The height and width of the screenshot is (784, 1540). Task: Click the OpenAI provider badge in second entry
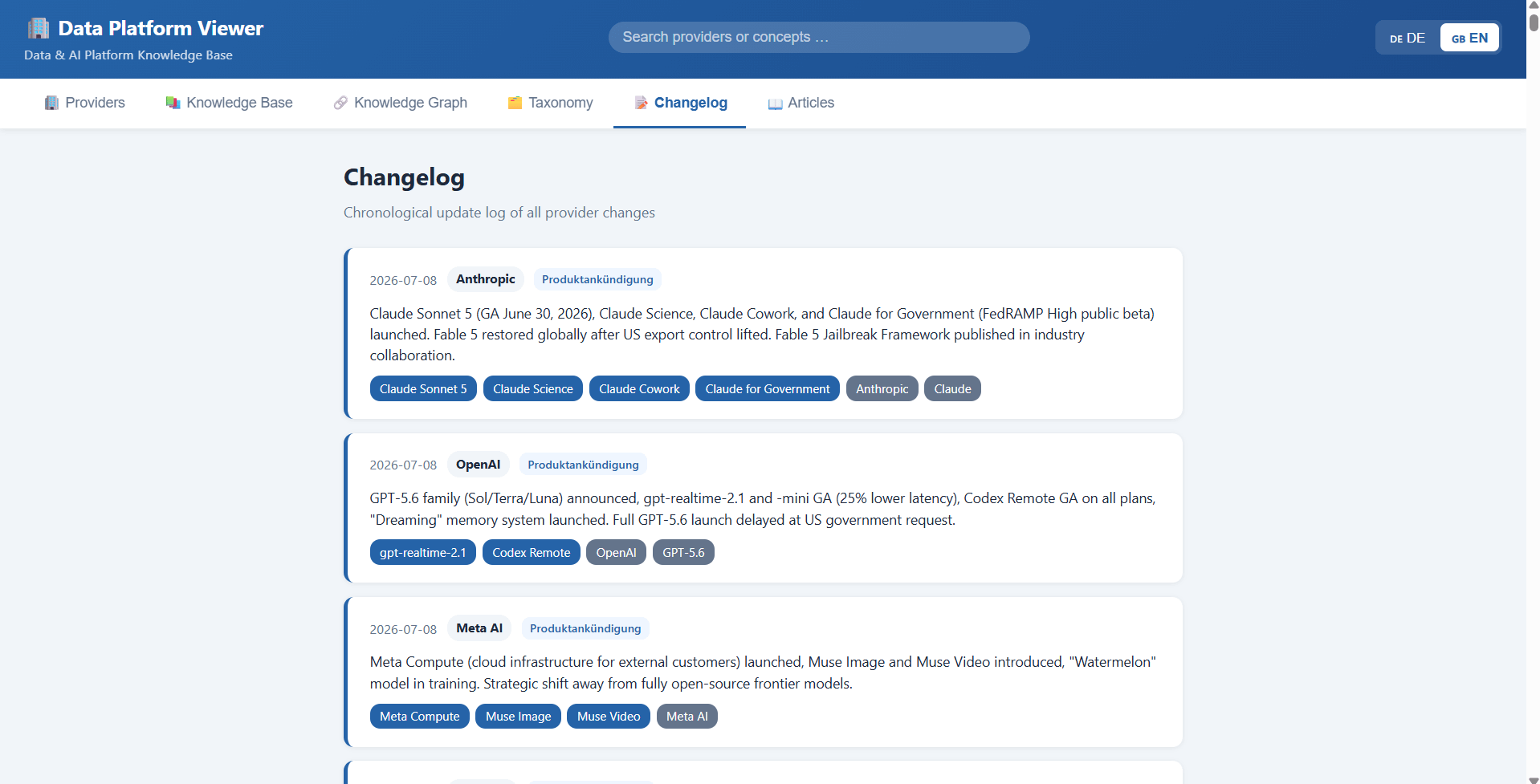pyautogui.click(x=479, y=465)
